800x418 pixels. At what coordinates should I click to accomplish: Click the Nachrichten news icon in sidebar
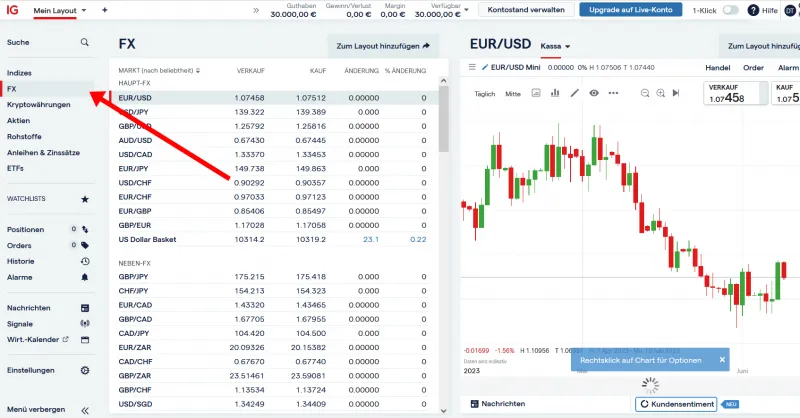85,308
